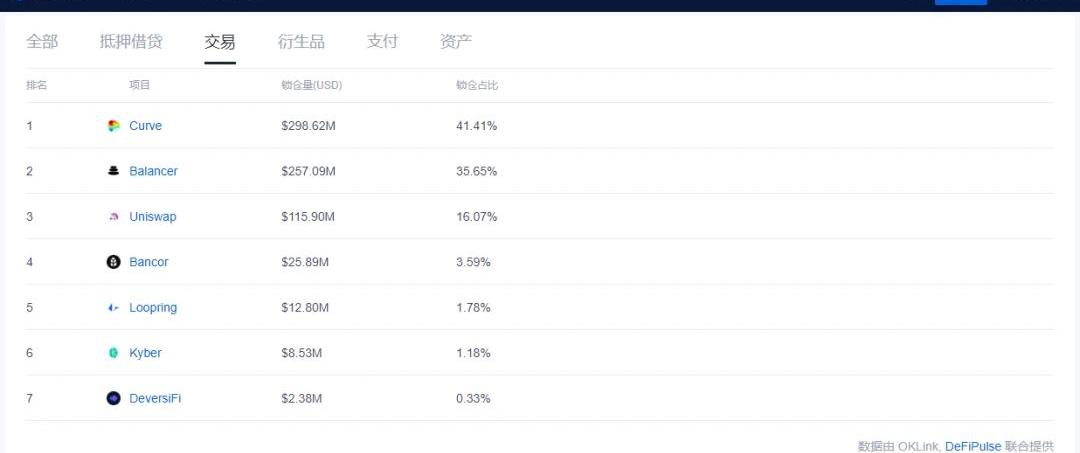Switch to the 抵押借贷 tab

coord(131,41)
